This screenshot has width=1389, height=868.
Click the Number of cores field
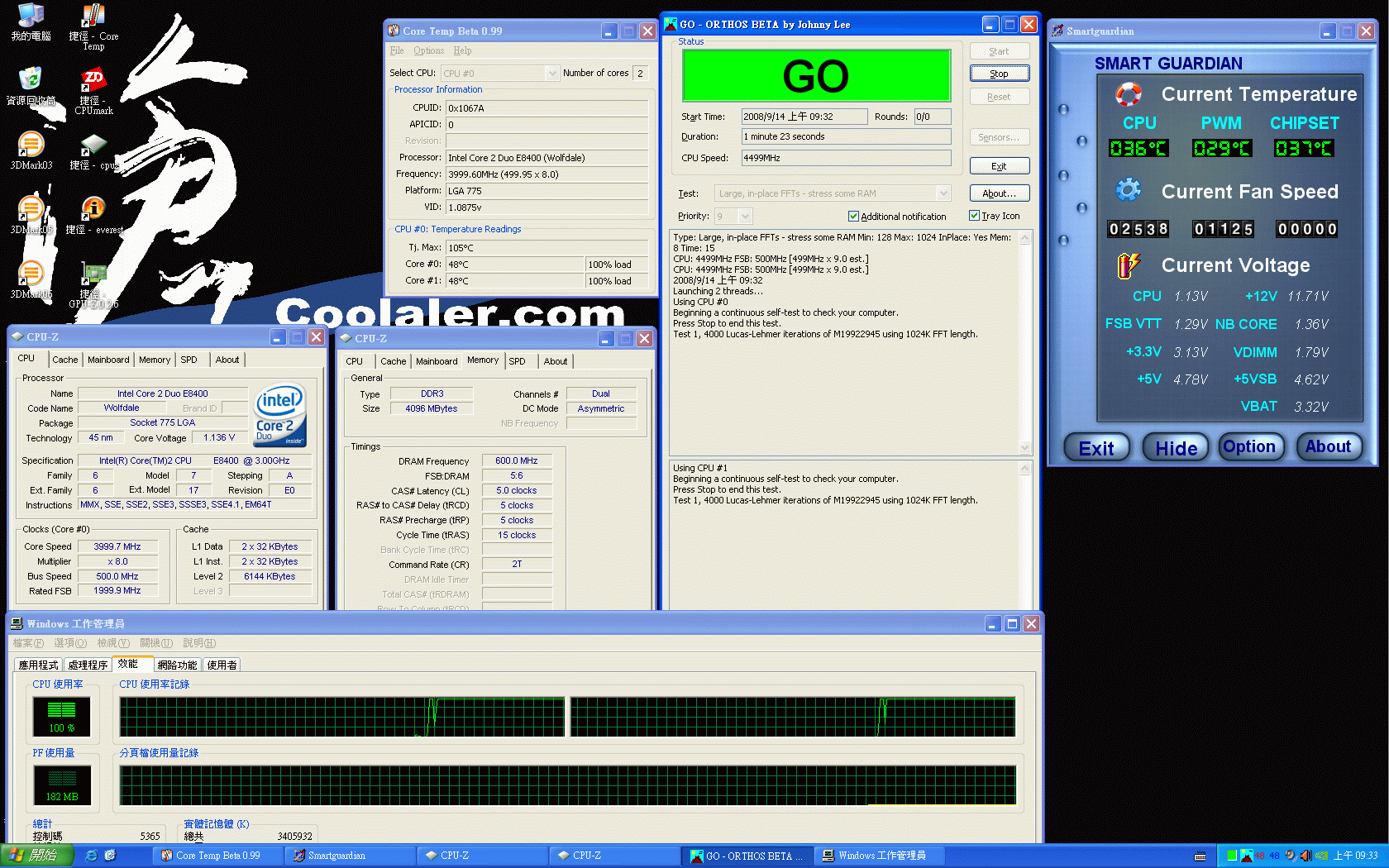click(640, 73)
